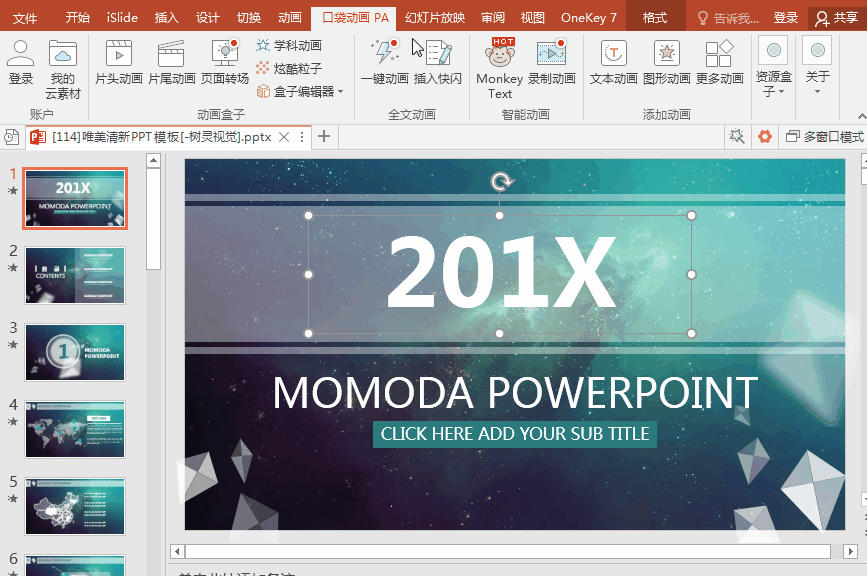
Task: Click animation star beside slide 3
Action: tap(13, 344)
